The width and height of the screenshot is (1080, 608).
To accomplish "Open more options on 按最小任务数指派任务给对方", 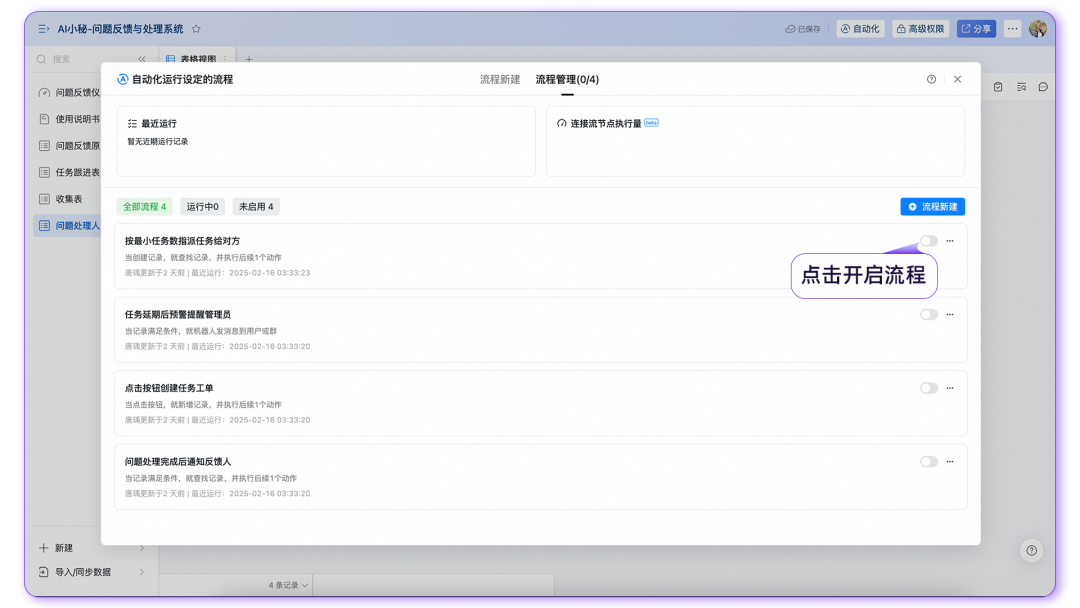I will 950,241.
